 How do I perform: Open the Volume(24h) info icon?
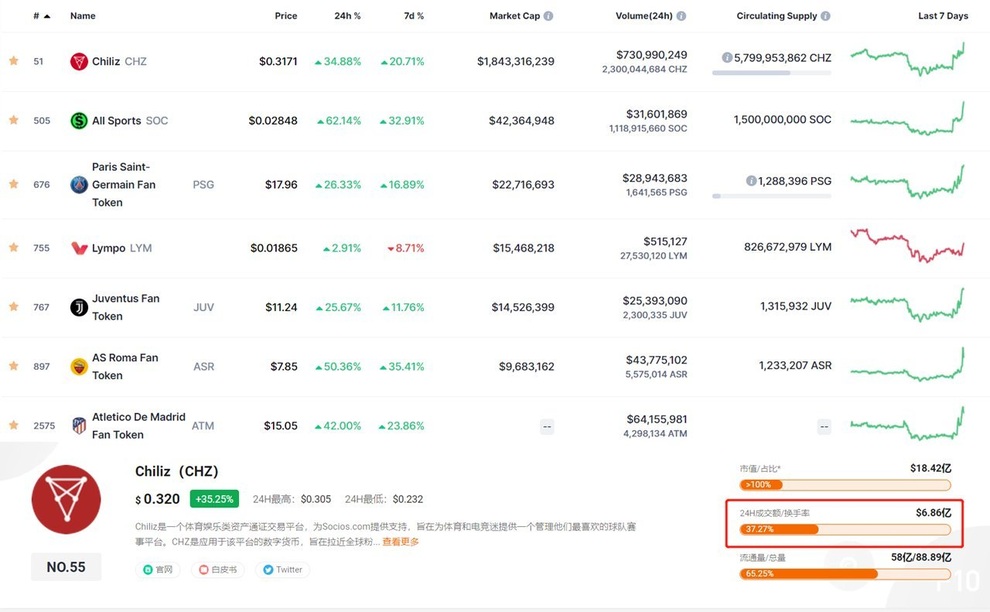pyautogui.click(x=681, y=16)
